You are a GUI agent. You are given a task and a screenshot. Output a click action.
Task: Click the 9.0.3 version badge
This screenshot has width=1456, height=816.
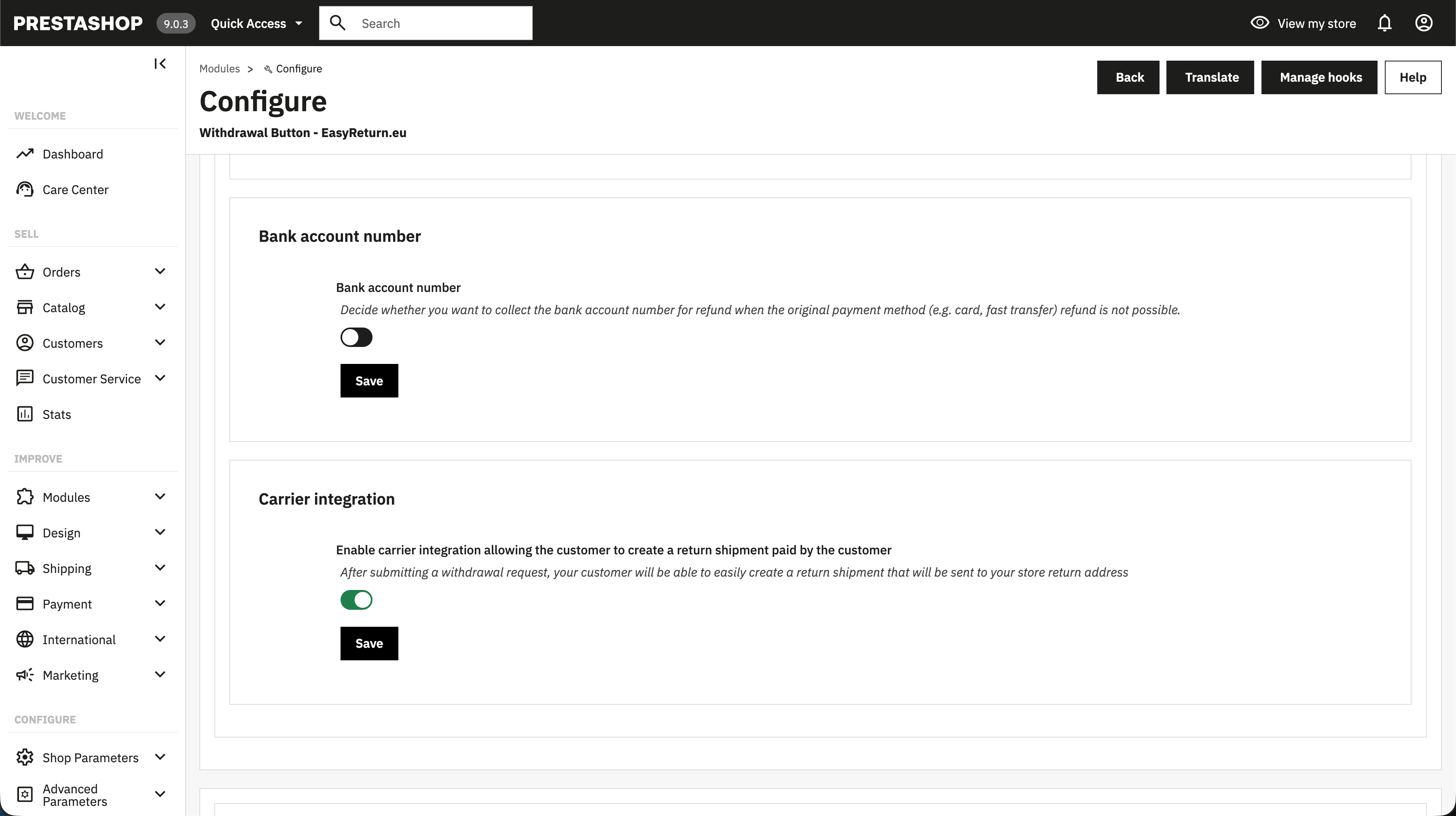pos(176,23)
